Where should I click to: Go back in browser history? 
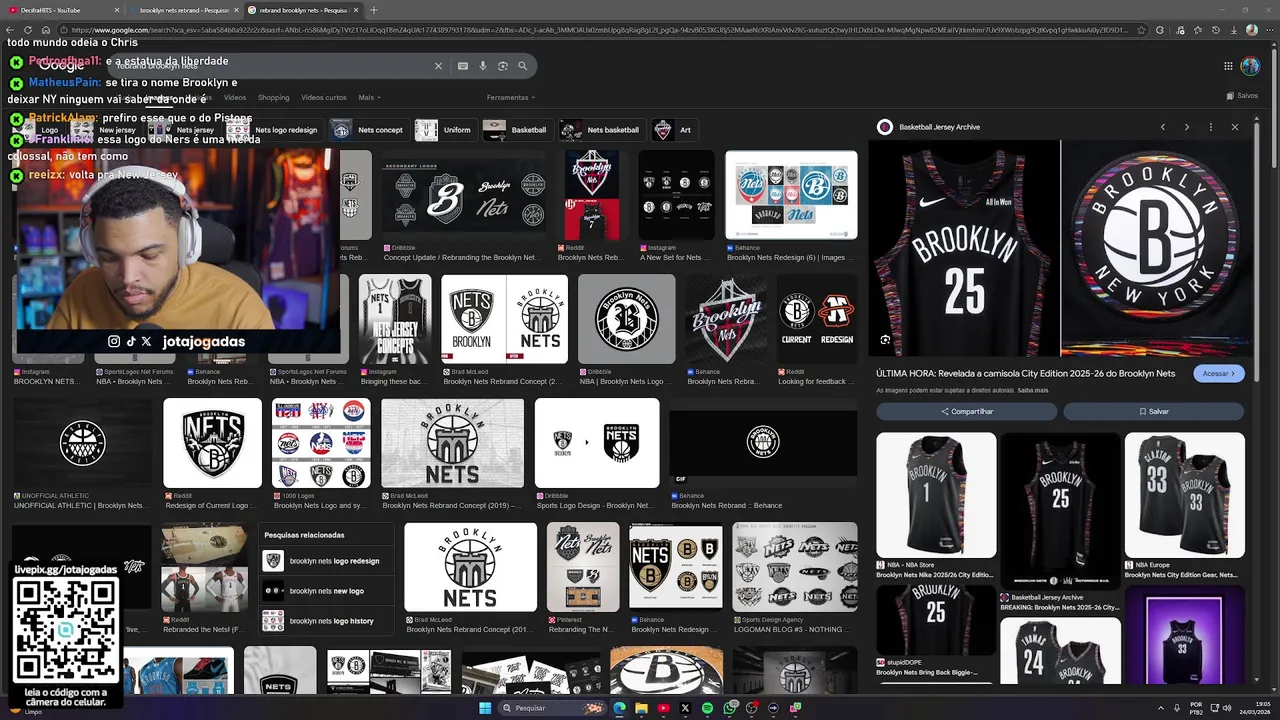click(x=10, y=30)
